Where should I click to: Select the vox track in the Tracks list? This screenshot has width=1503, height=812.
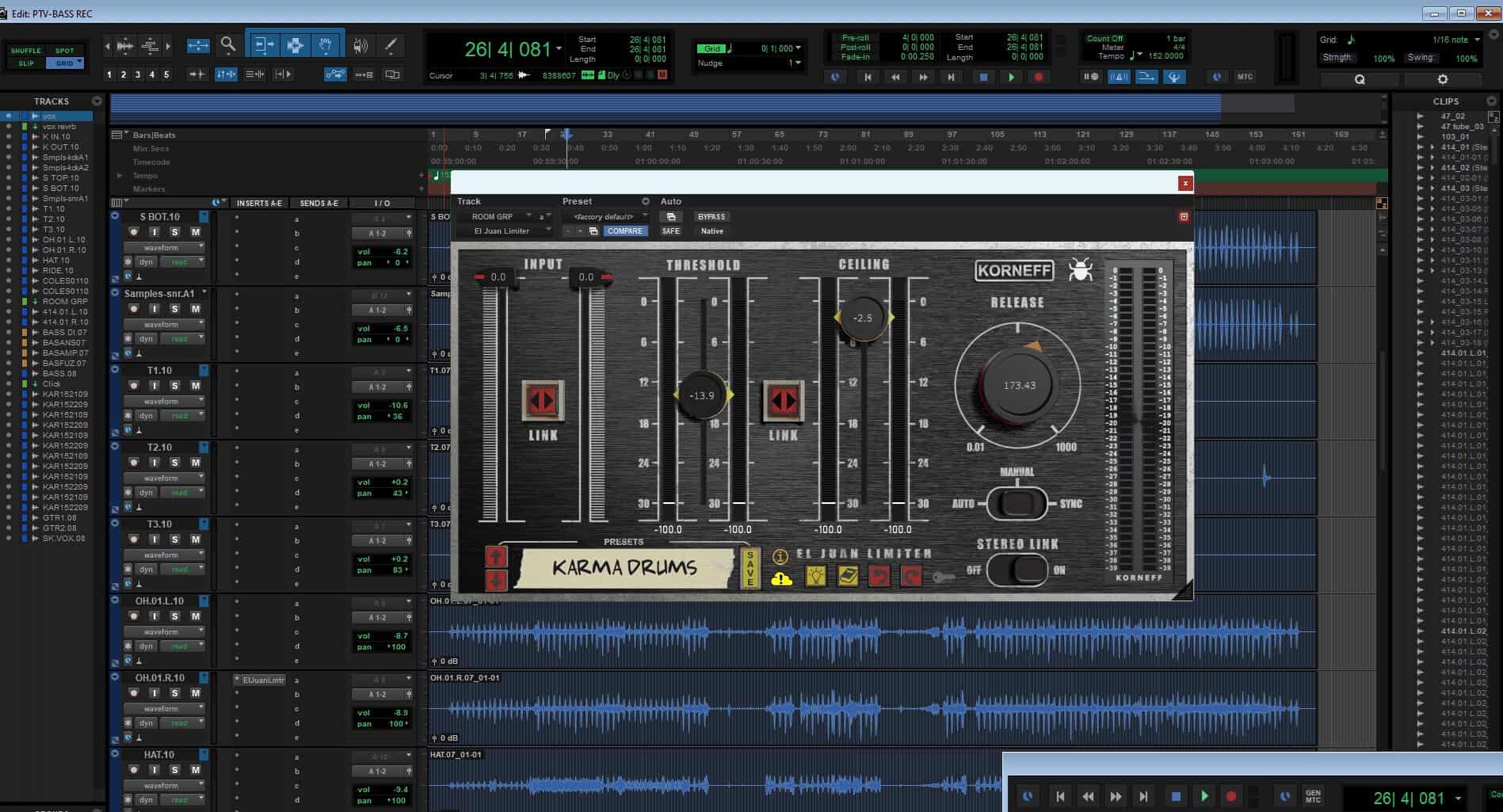[49, 116]
